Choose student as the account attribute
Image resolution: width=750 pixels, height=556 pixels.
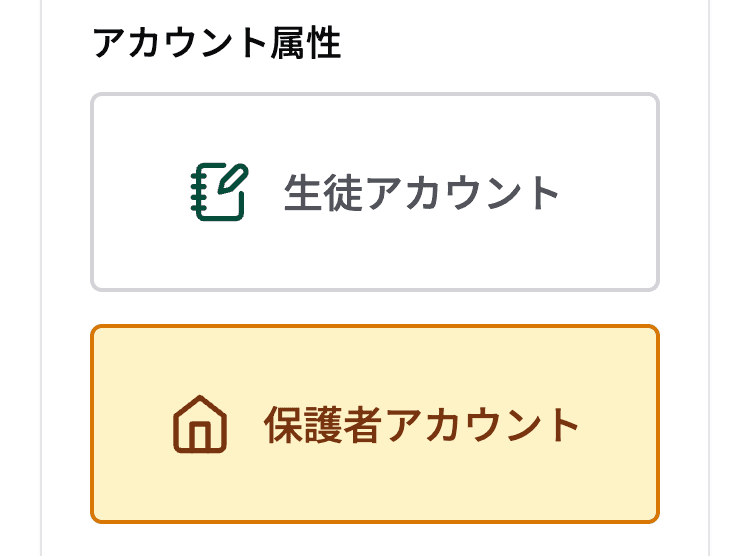tap(375, 192)
